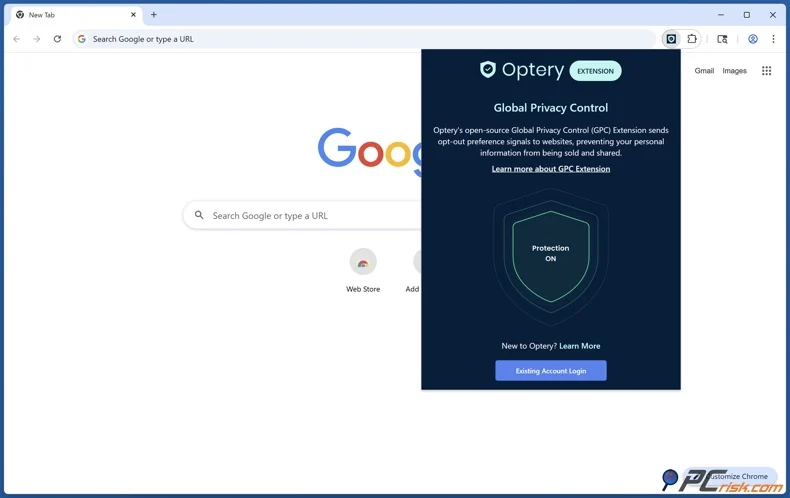Click the Google search box on page
This screenshot has width=790, height=498.
coord(302,215)
